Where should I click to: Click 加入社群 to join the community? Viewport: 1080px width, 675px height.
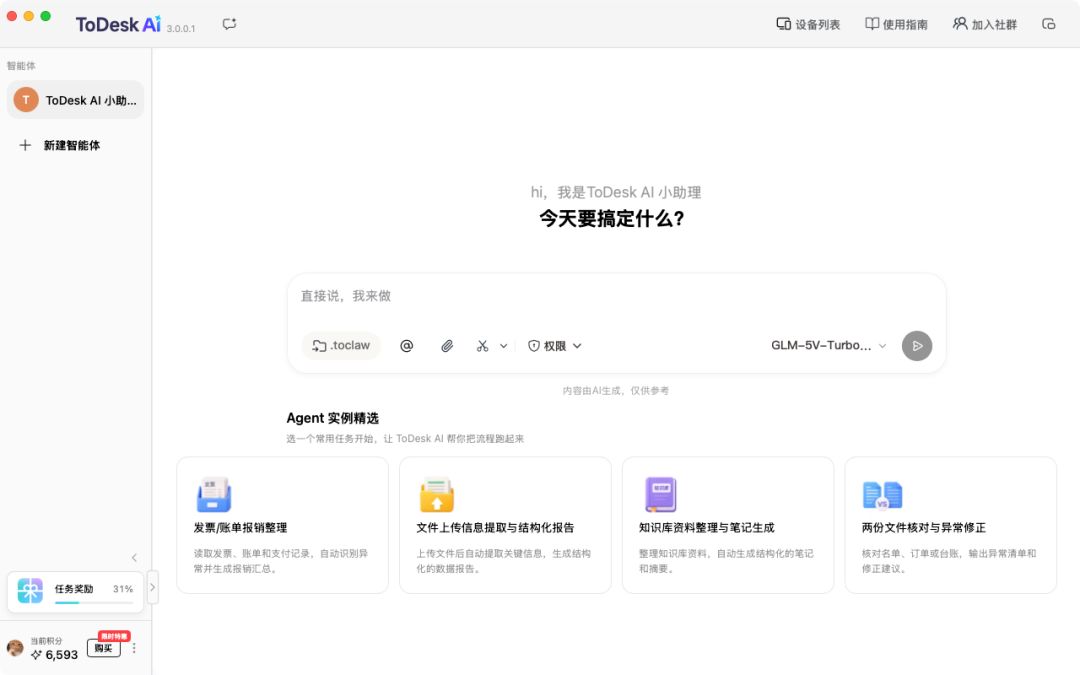(985, 24)
